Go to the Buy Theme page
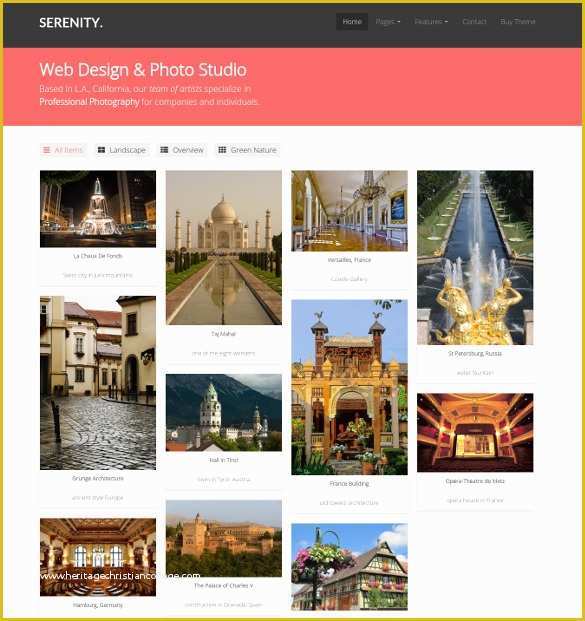The height and width of the screenshot is (621, 585). (x=518, y=21)
